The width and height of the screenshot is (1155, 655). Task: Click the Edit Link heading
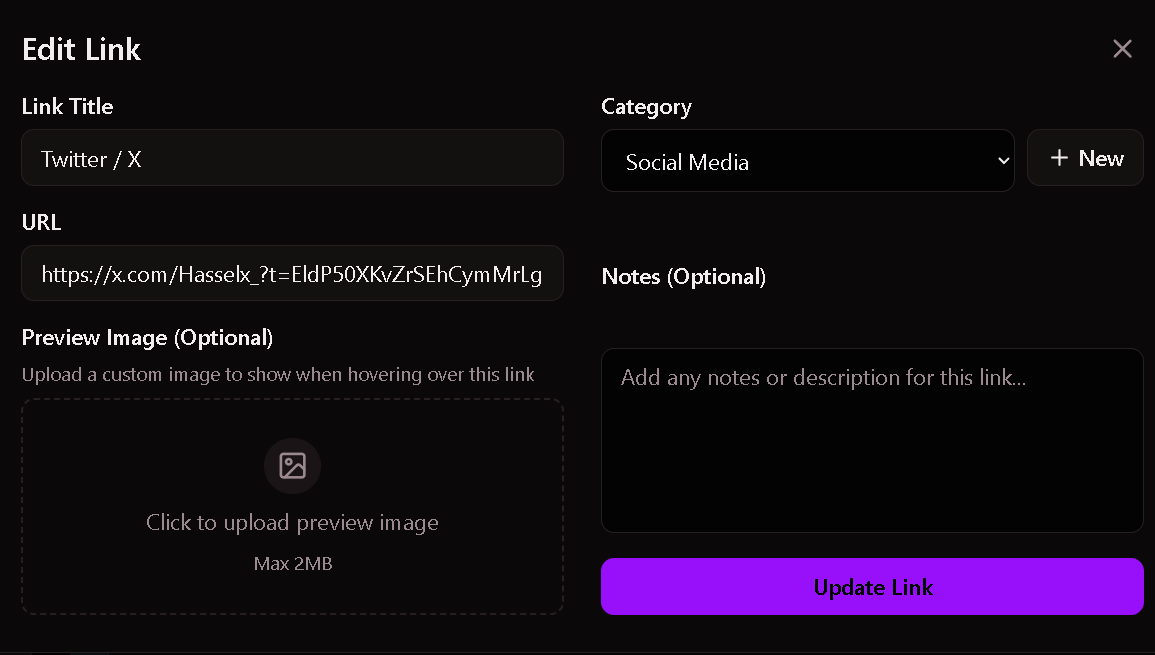point(81,49)
